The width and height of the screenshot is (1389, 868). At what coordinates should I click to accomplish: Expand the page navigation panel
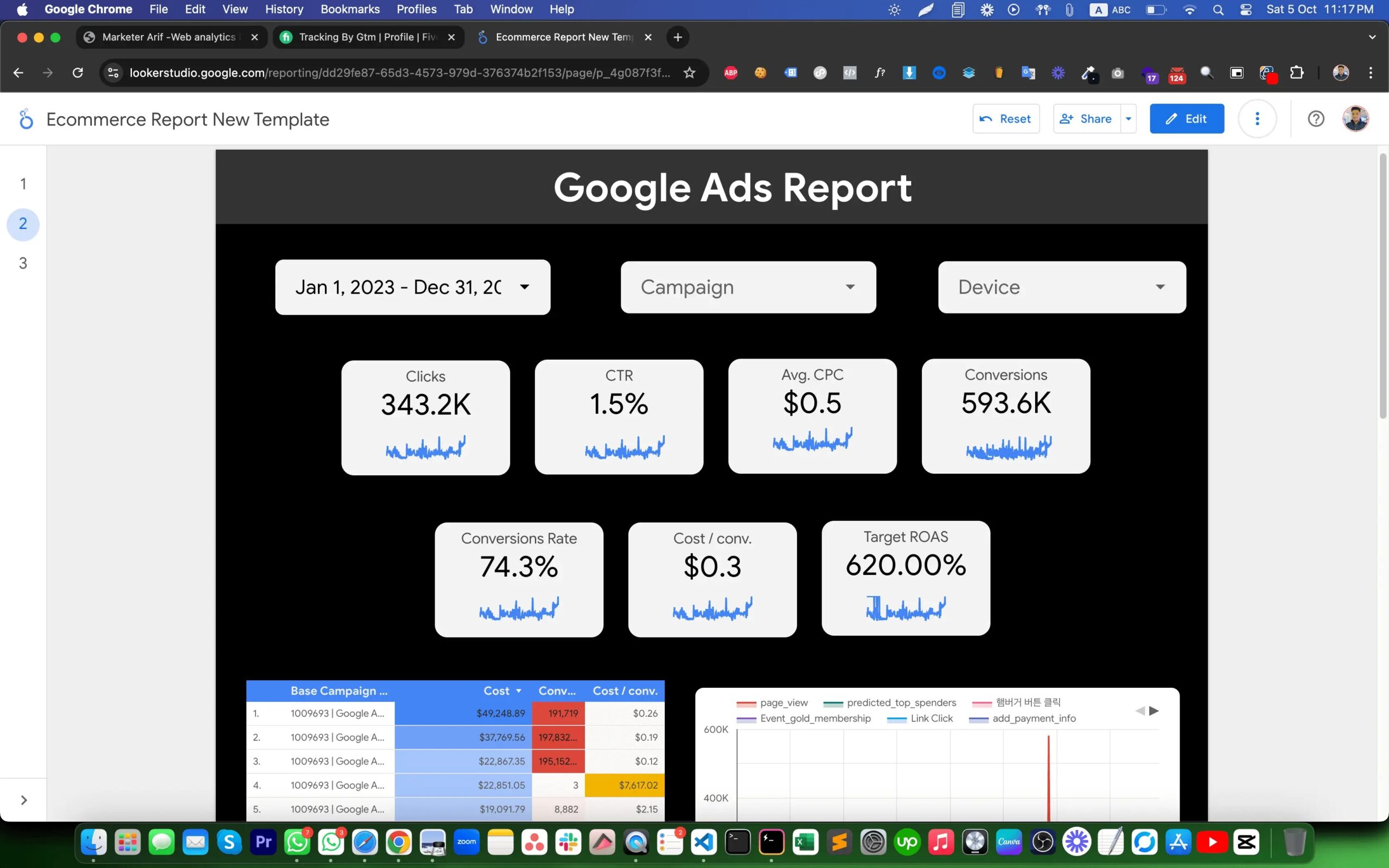pos(23,800)
